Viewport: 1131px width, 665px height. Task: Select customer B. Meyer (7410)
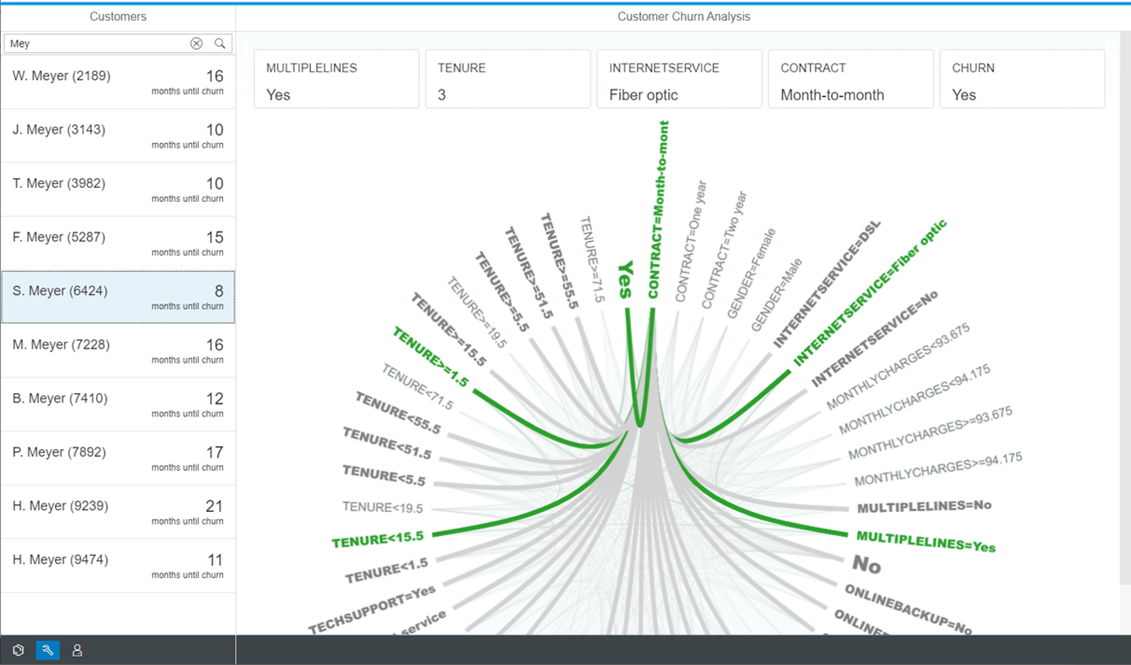point(118,405)
